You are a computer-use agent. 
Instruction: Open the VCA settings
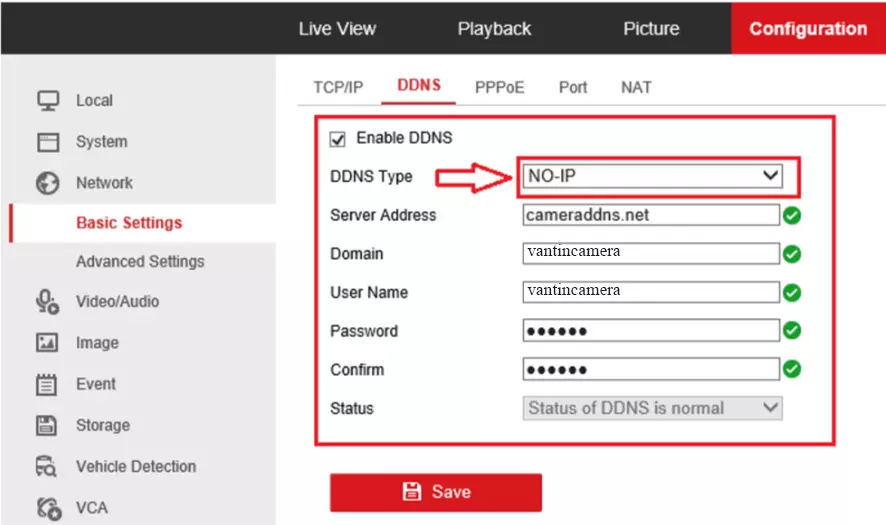pyautogui.click(x=92, y=508)
